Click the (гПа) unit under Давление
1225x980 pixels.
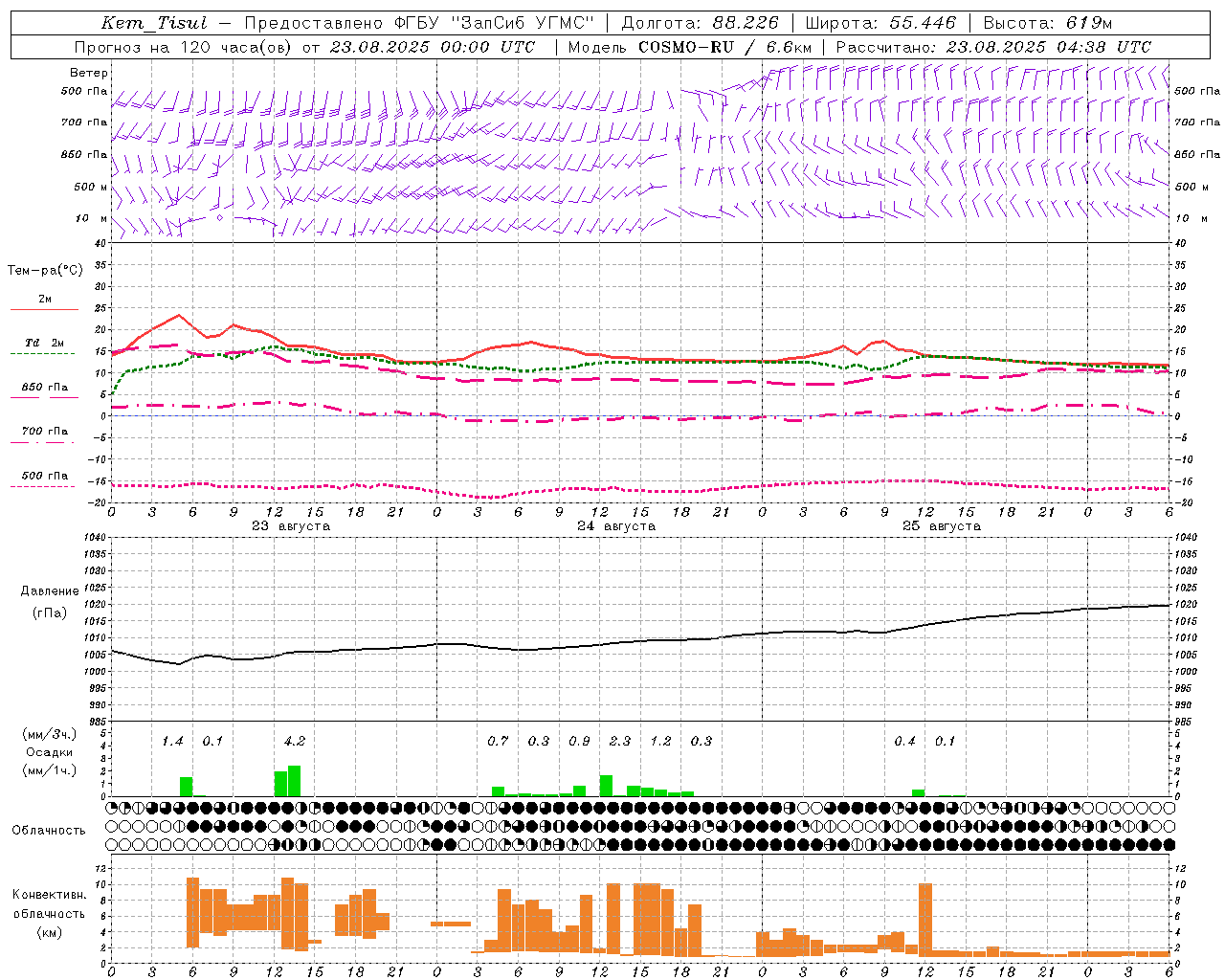[50, 613]
